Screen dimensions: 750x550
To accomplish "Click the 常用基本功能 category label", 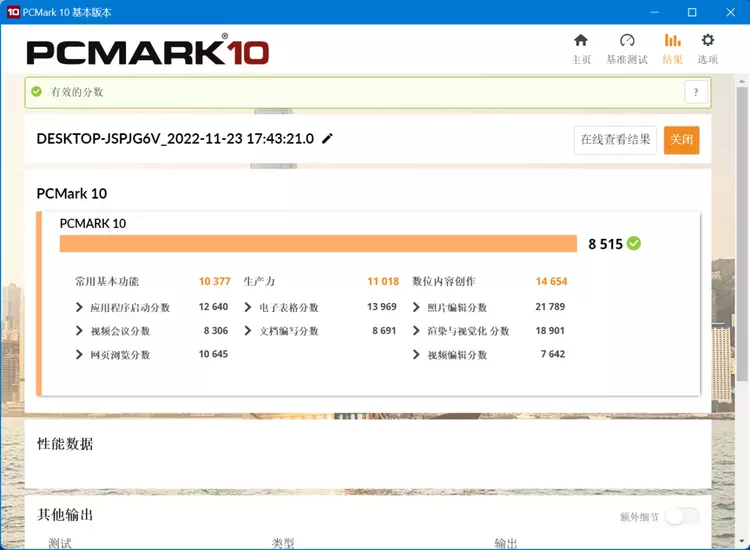I will pos(107,281).
